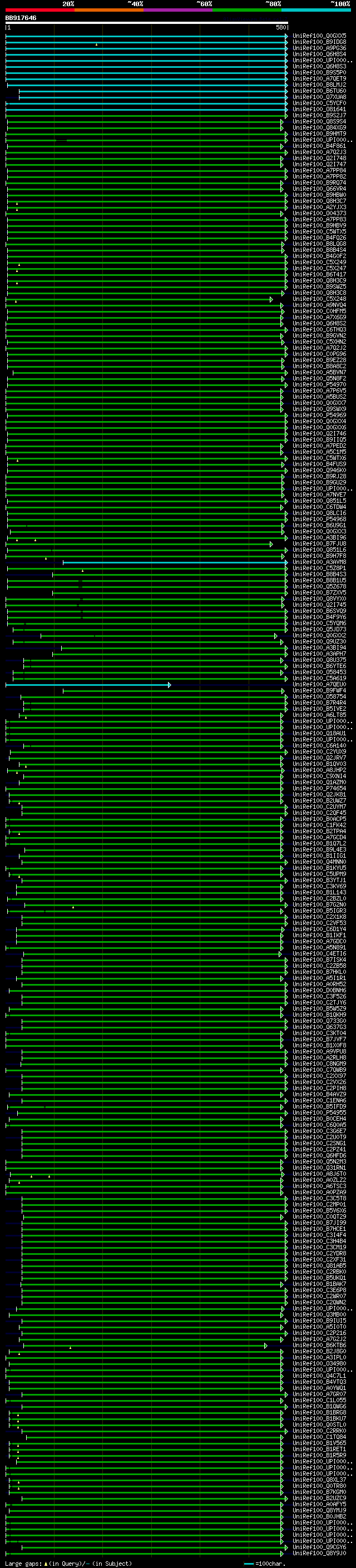Select the label UniRef100_A9NVQ4

pyautogui.click(x=319, y=305)
